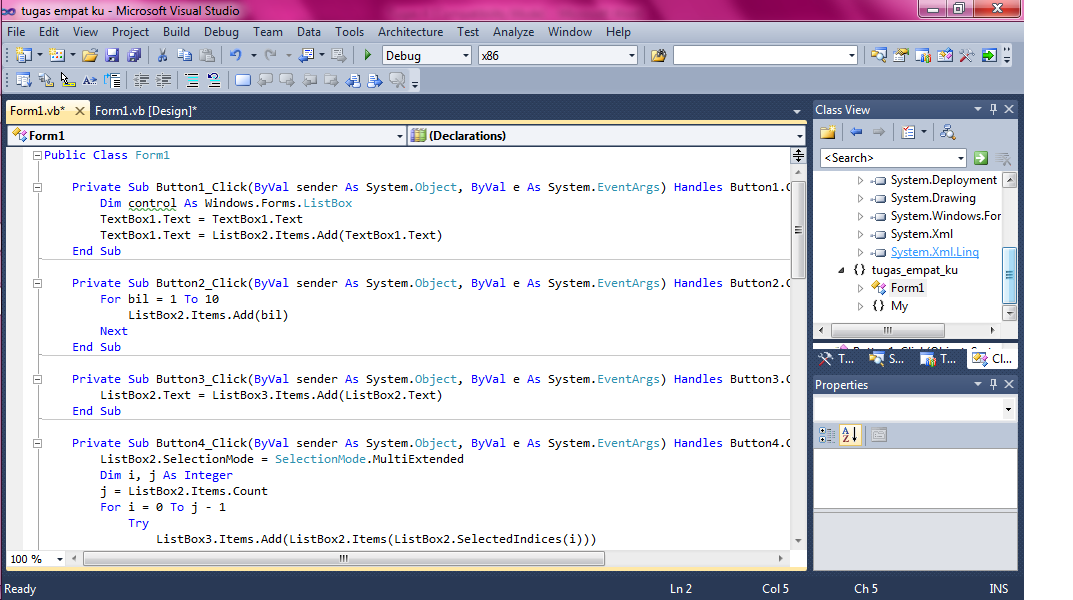Collapse the Button2_Click code block
This screenshot has height=600, width=1073.
tap(38, 283)
